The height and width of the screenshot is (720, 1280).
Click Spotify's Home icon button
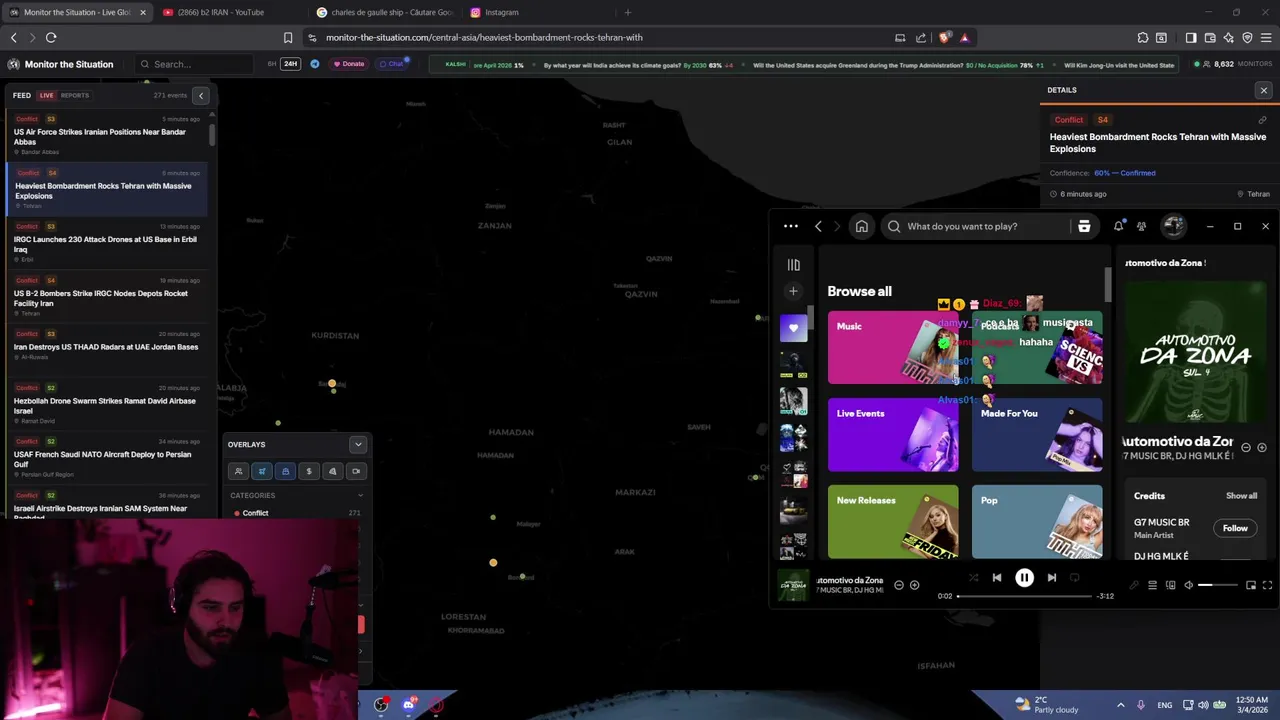pyautogui.click(x=861, y=226)
